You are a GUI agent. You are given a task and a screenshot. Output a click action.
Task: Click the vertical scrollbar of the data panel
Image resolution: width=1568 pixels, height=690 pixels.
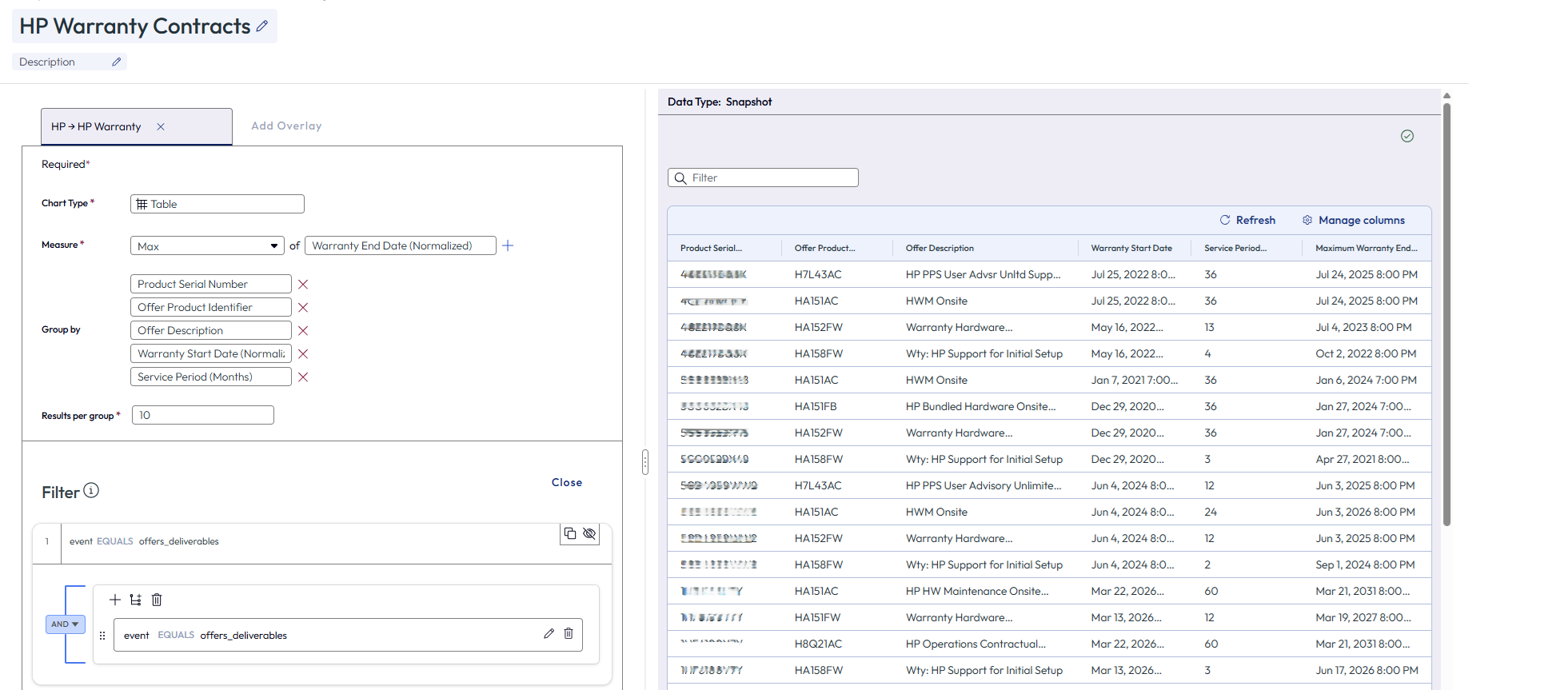(1446, 314)
